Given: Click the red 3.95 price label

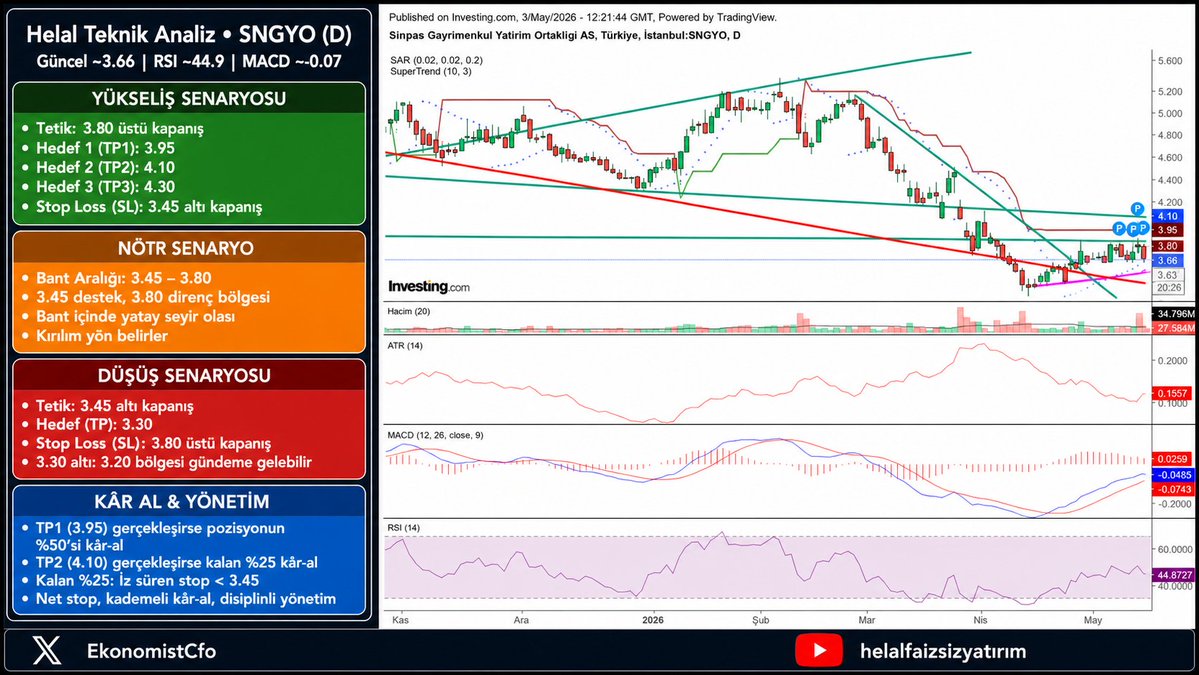Looking at the screenshot, I should click(1168, 230).
